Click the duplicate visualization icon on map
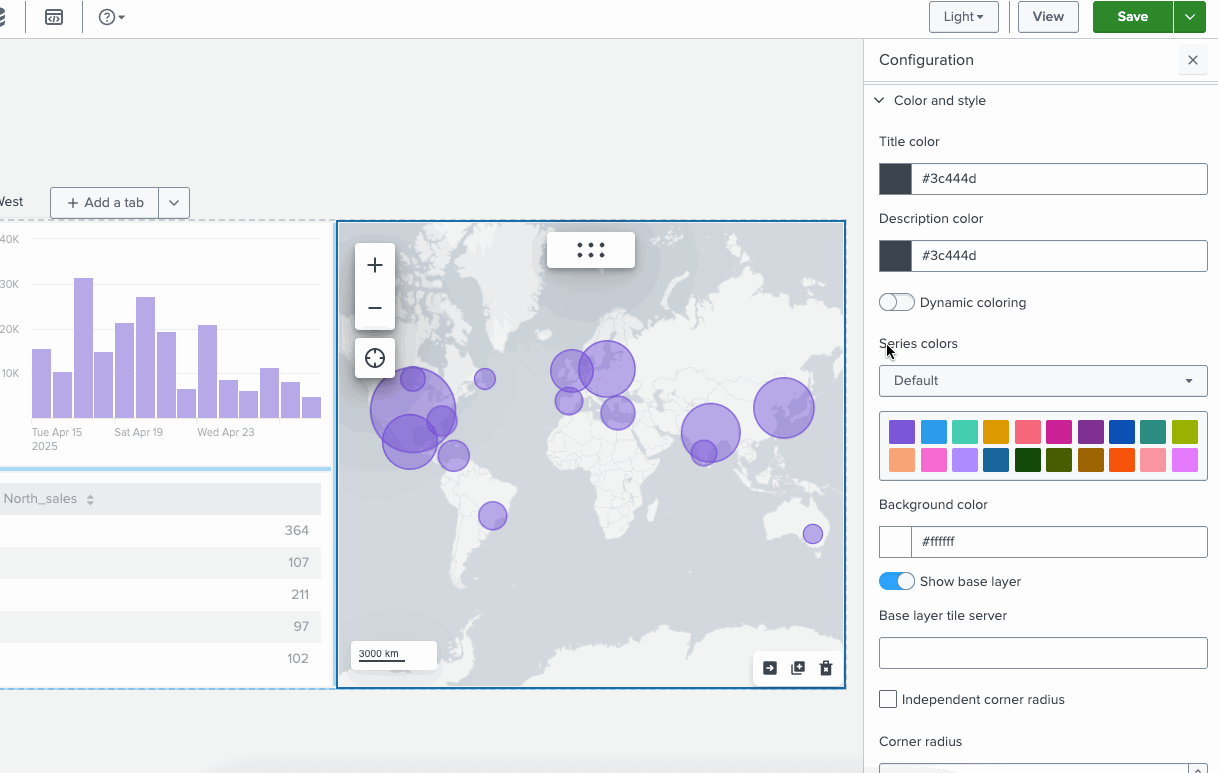Screen dimensions: 1218x773 798,668
